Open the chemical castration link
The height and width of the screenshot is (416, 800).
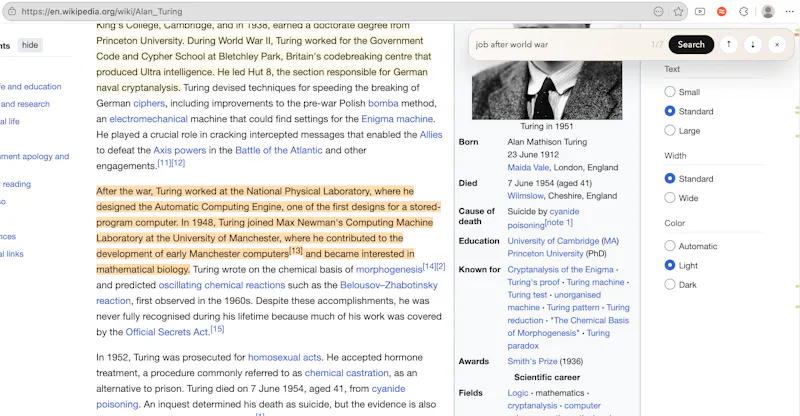click(x=346, y=374)
